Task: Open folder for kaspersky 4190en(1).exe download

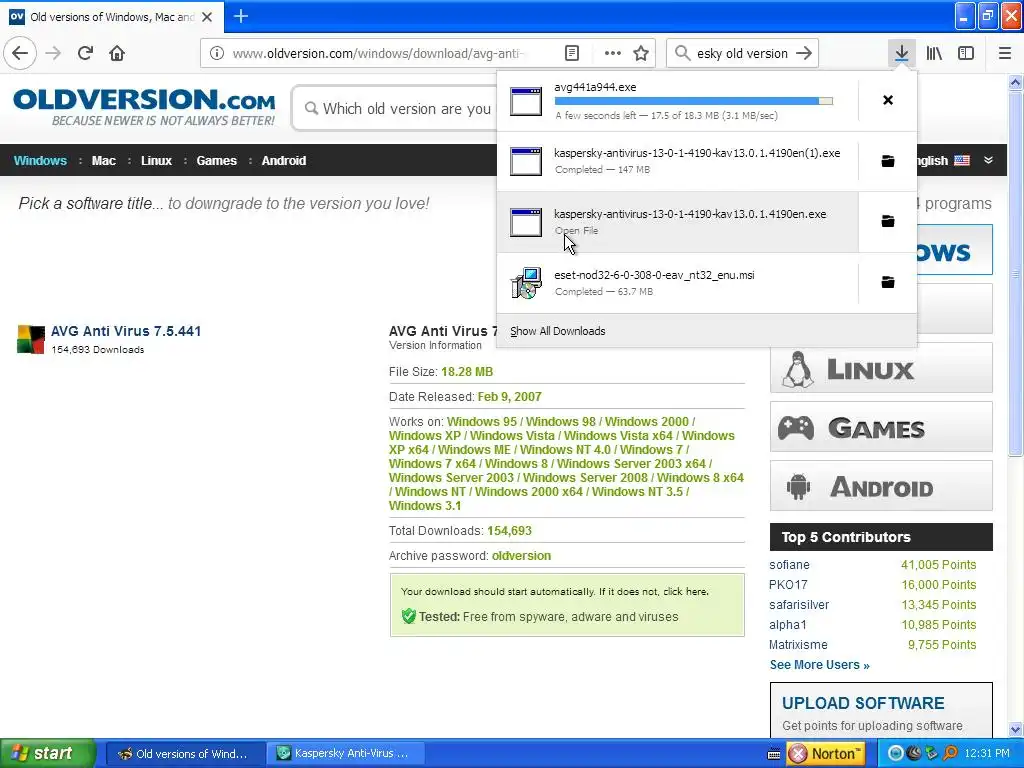Action: tap(888, 161)
